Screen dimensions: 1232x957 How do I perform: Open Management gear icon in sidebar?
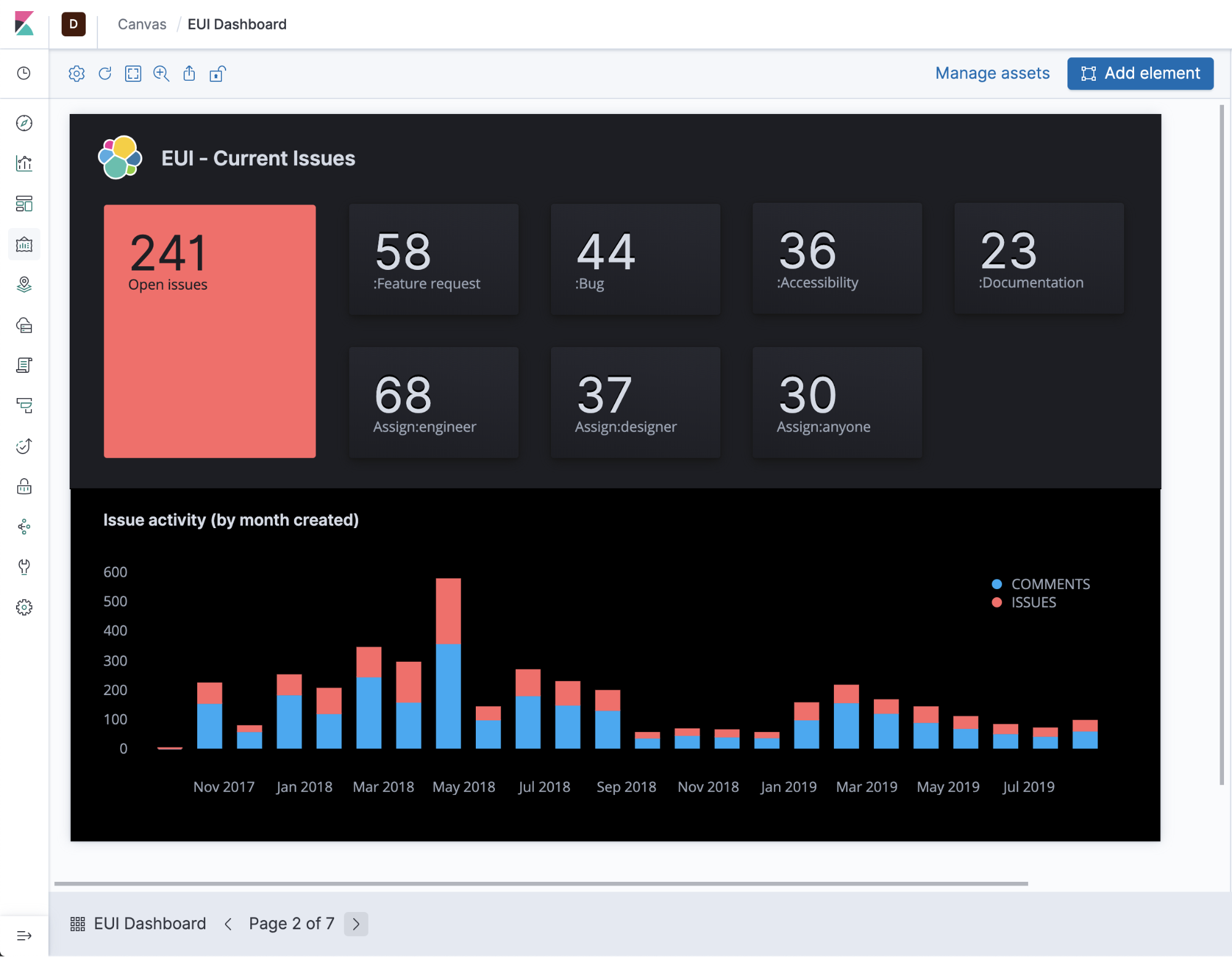[24, 608]
